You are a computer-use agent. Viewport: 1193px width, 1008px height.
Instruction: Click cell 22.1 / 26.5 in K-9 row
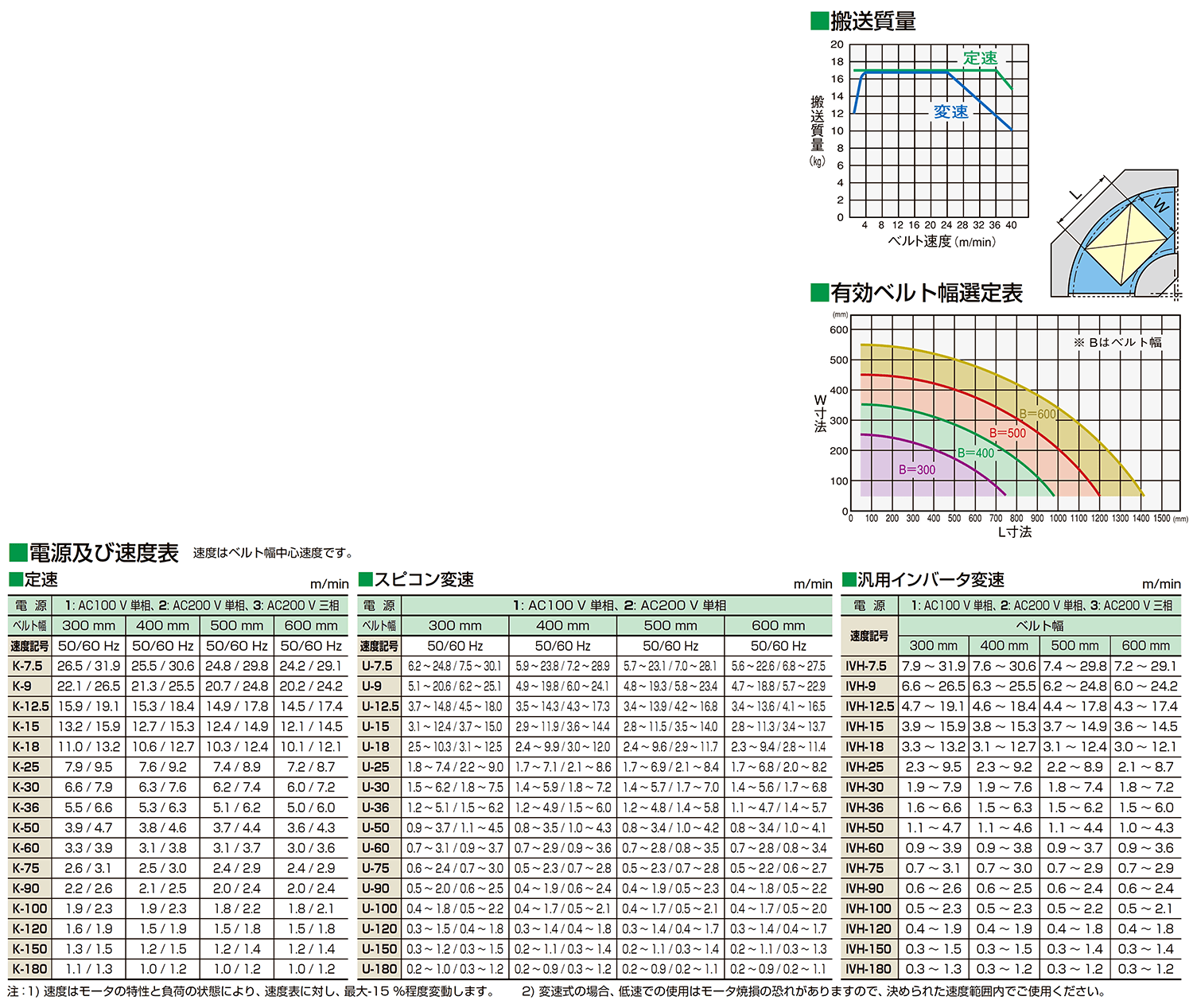point(89,686)
